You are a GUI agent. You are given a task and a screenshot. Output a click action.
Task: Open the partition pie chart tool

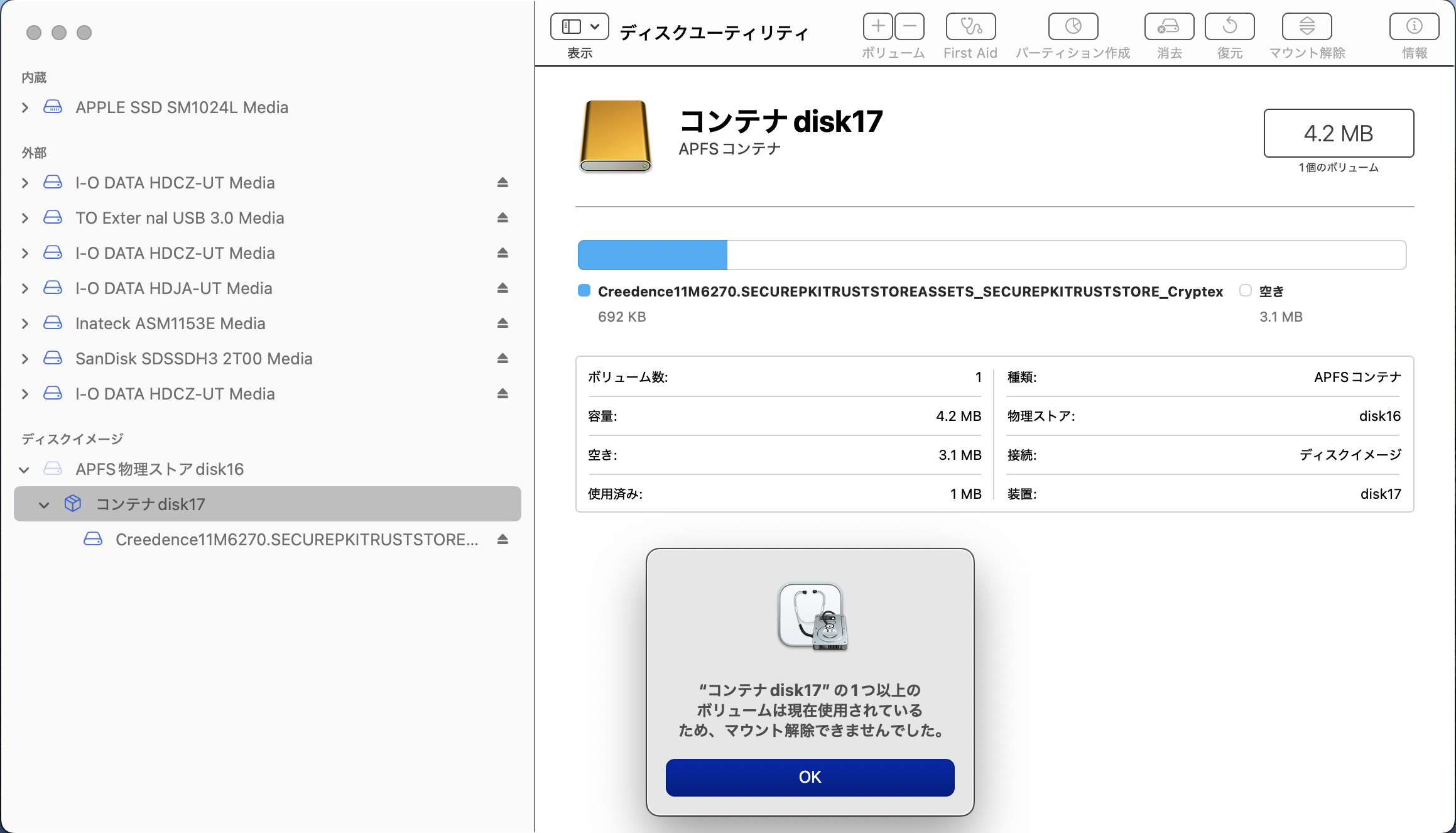(1073, 26)
